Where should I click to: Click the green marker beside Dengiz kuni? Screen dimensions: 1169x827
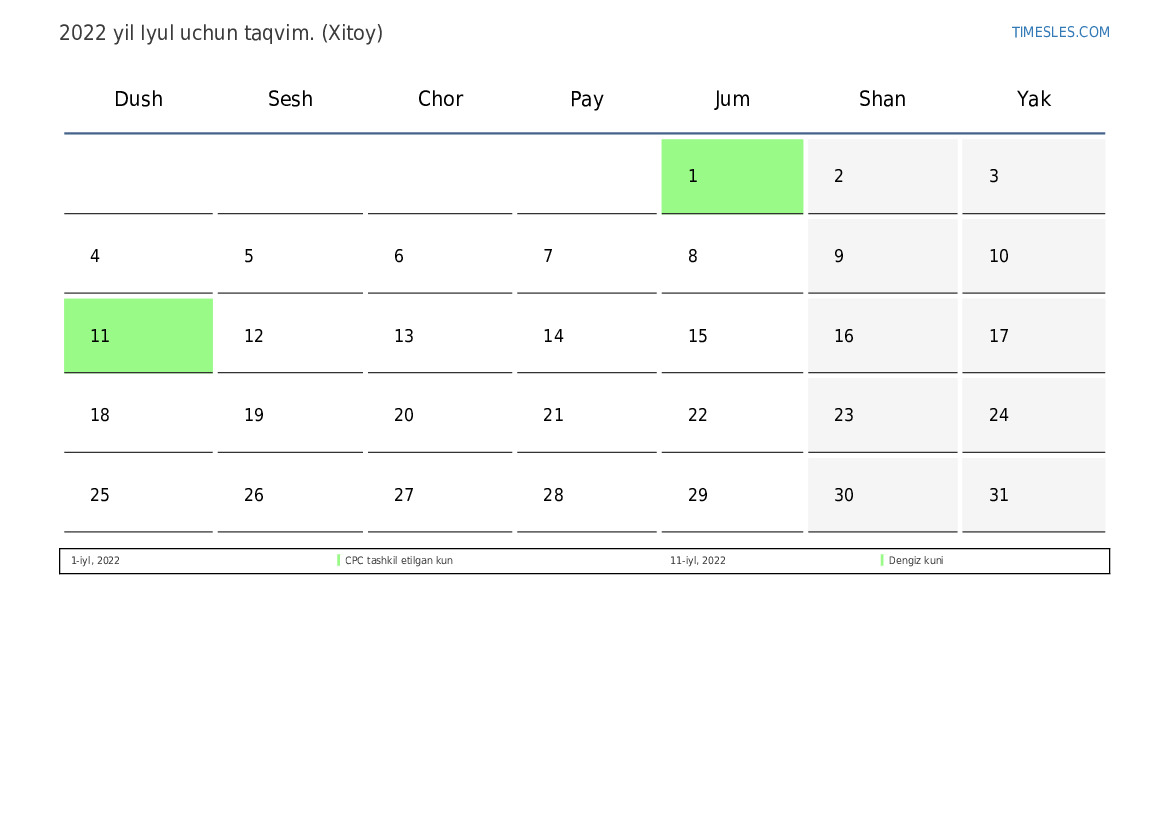(882, 561)
